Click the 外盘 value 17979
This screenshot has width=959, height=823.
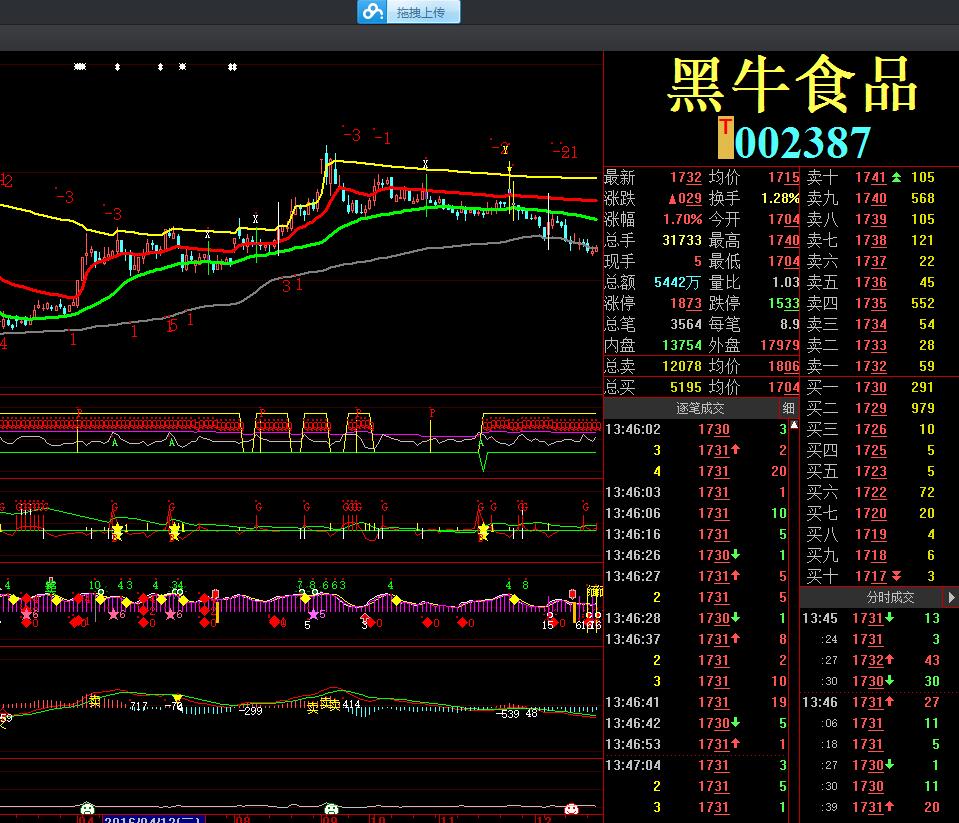(779, 345)
